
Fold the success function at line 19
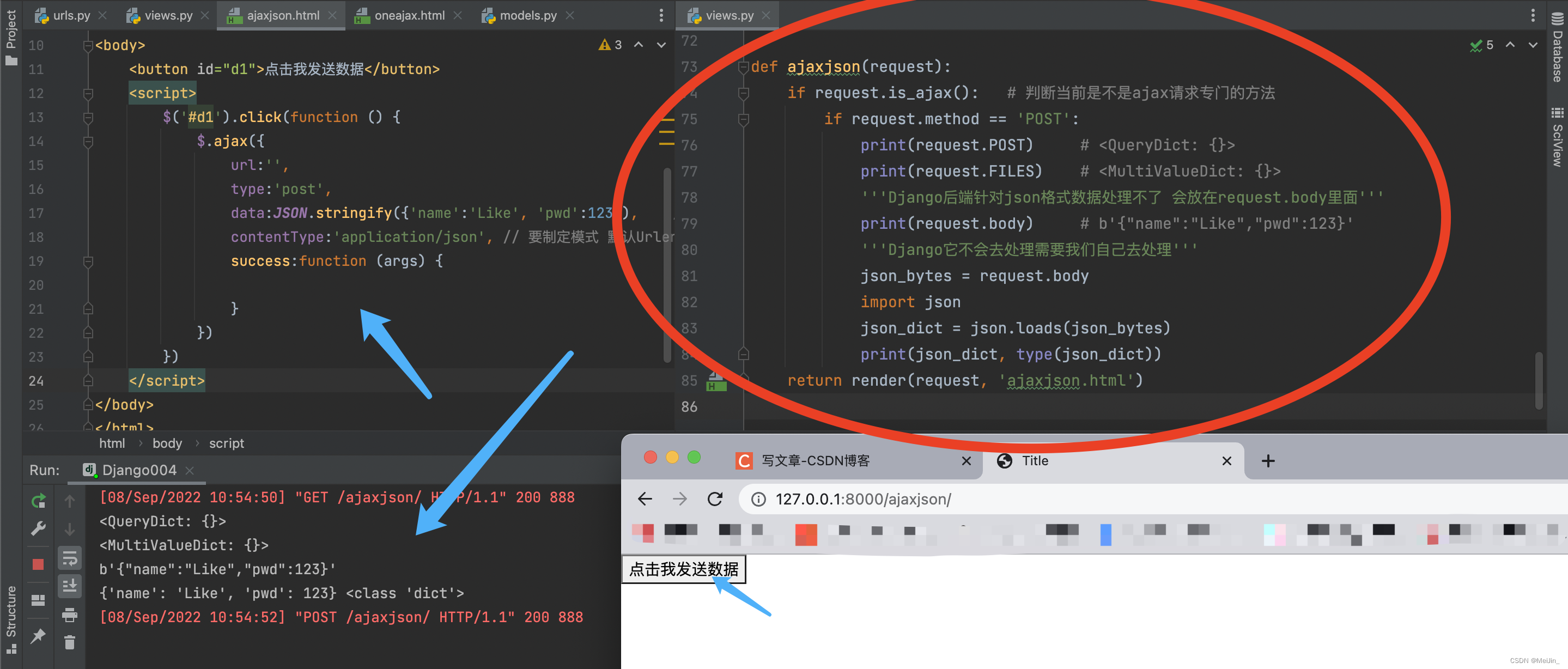88,261
